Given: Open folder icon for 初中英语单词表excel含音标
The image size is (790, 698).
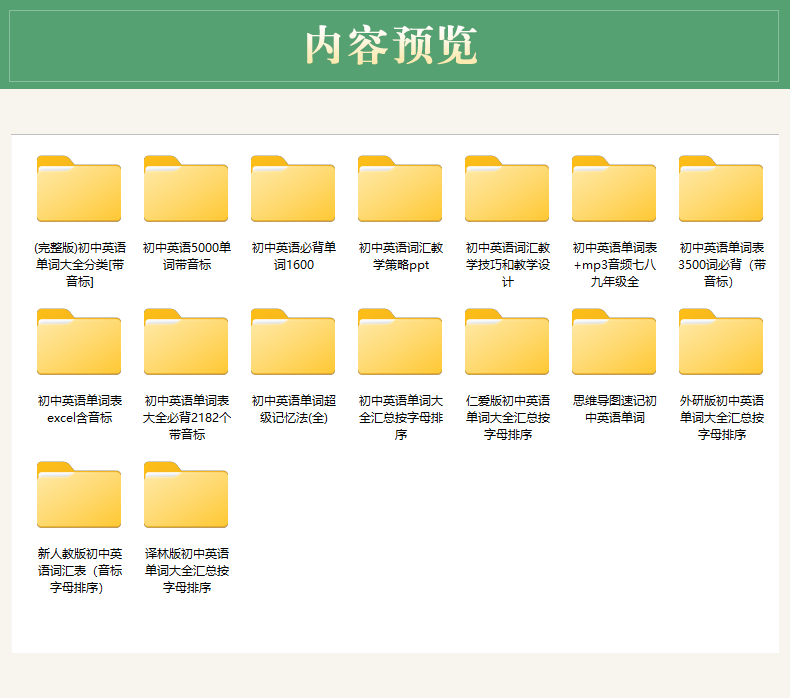Looking at the screenshot, I should click(79, 342).
